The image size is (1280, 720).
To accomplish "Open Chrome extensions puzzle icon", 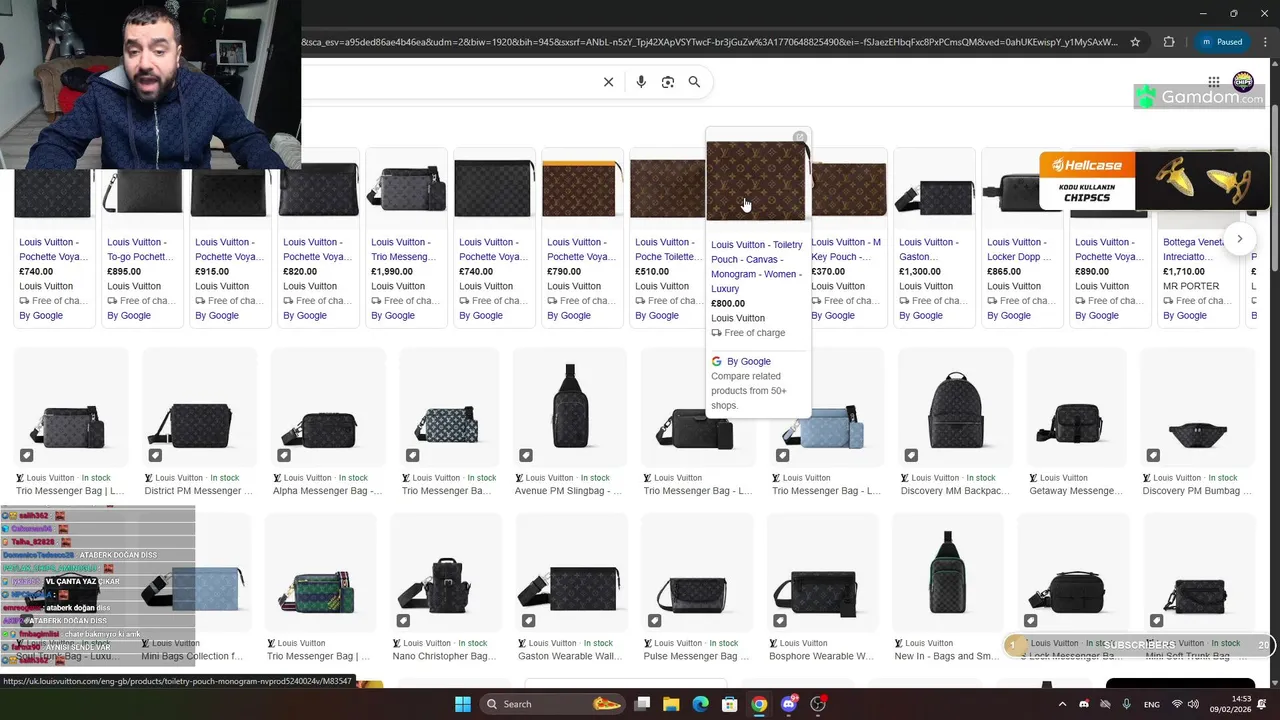I will 1169,42.
